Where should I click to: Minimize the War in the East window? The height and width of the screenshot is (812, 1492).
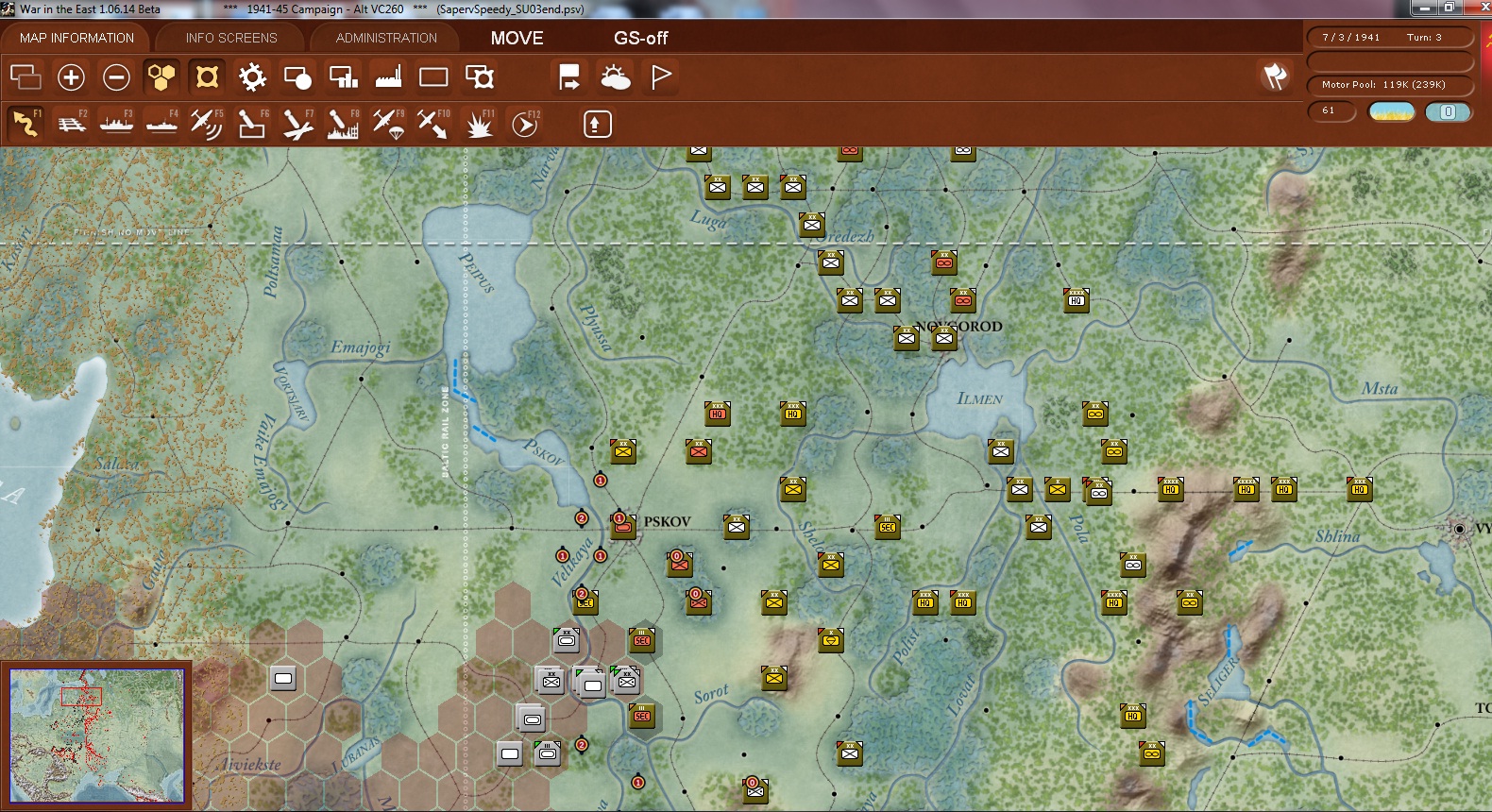pos(1425,8)
